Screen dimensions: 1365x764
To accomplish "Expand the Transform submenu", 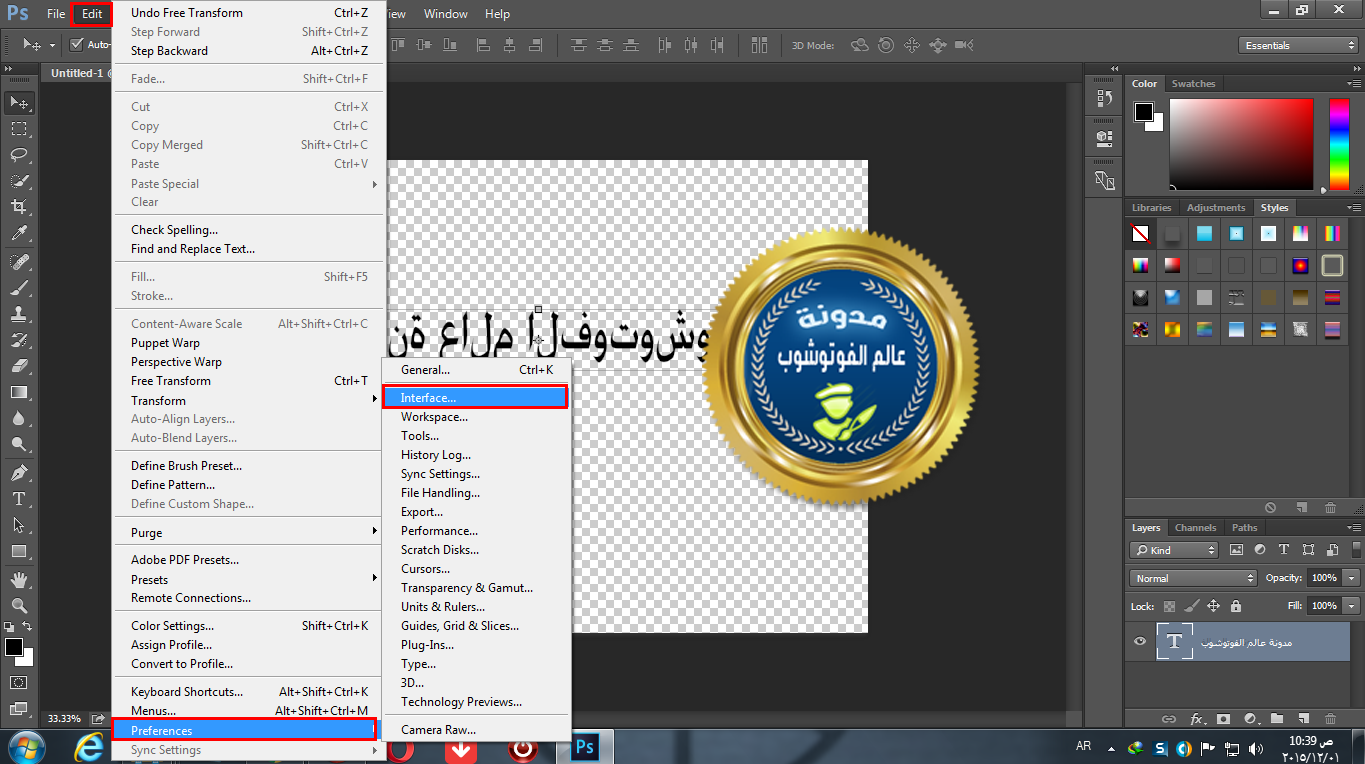I will pos(248,400).
